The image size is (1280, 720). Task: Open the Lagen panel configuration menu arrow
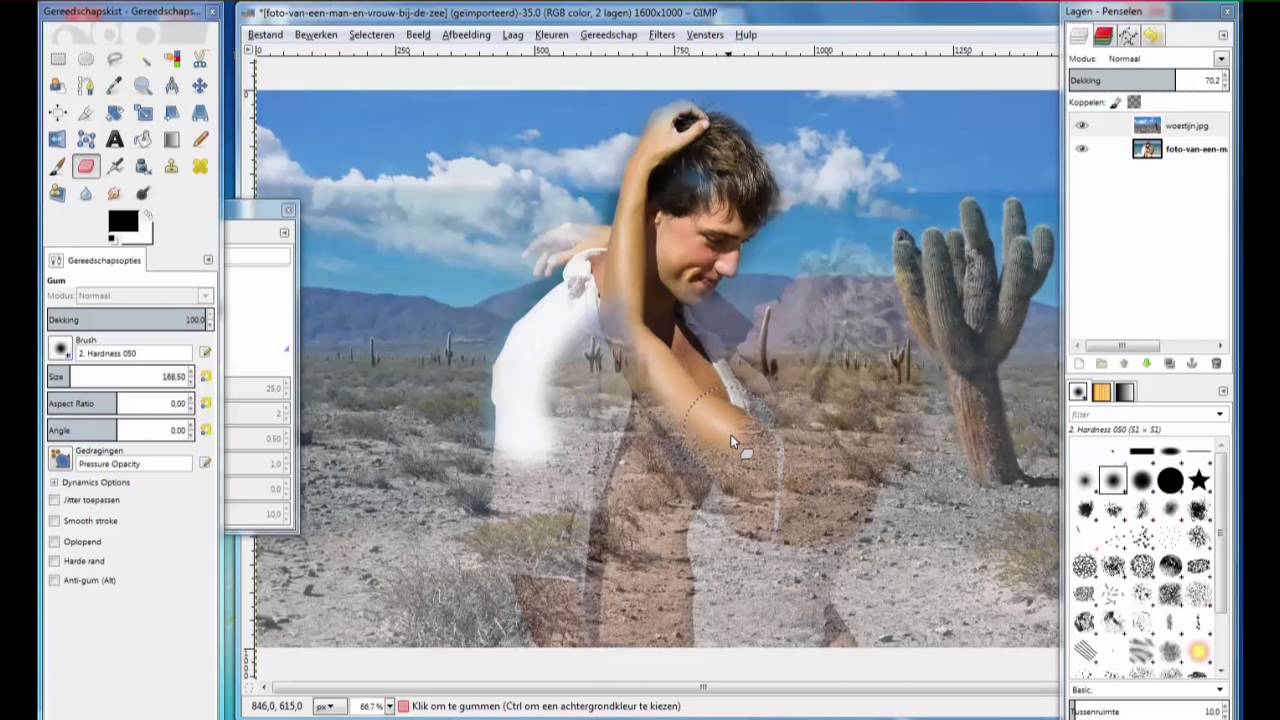[x=1222, y=35]
